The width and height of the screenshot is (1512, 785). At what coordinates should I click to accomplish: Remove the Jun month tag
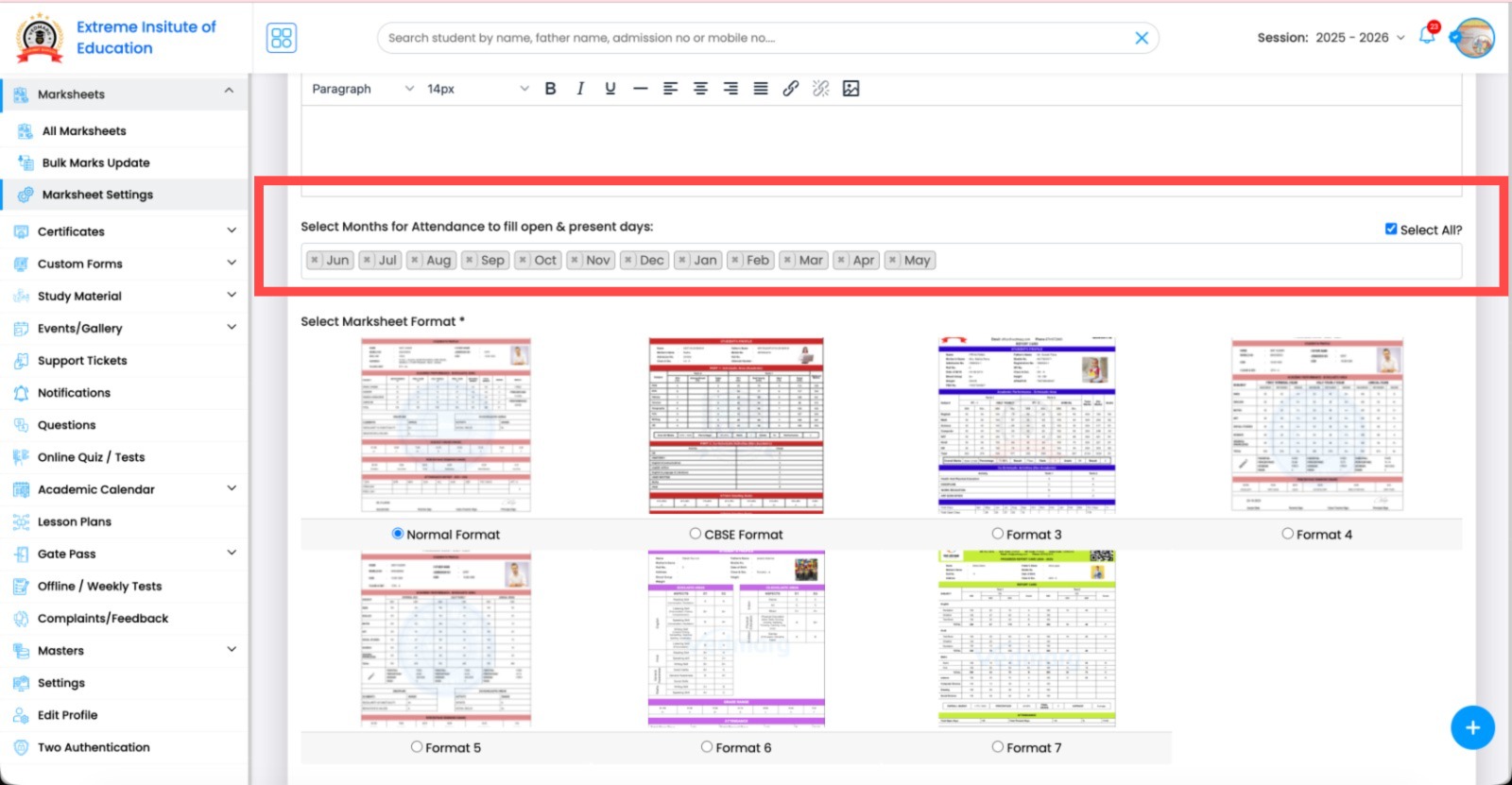316,260
